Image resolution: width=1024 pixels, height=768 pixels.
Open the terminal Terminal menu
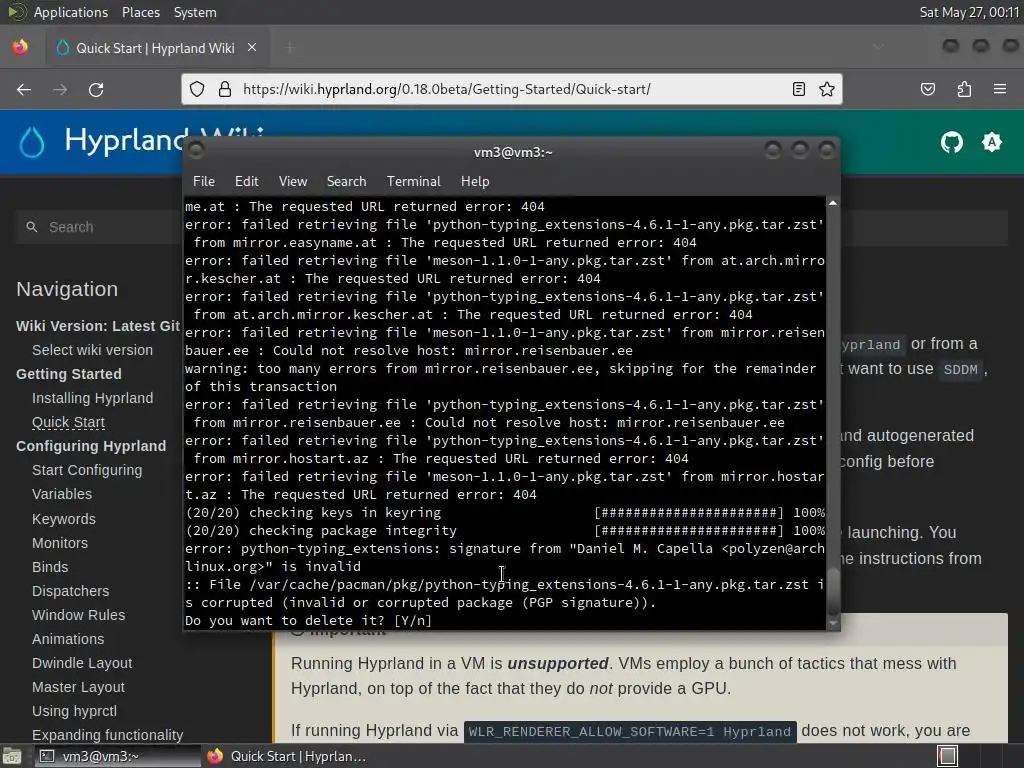coord(413,182)
